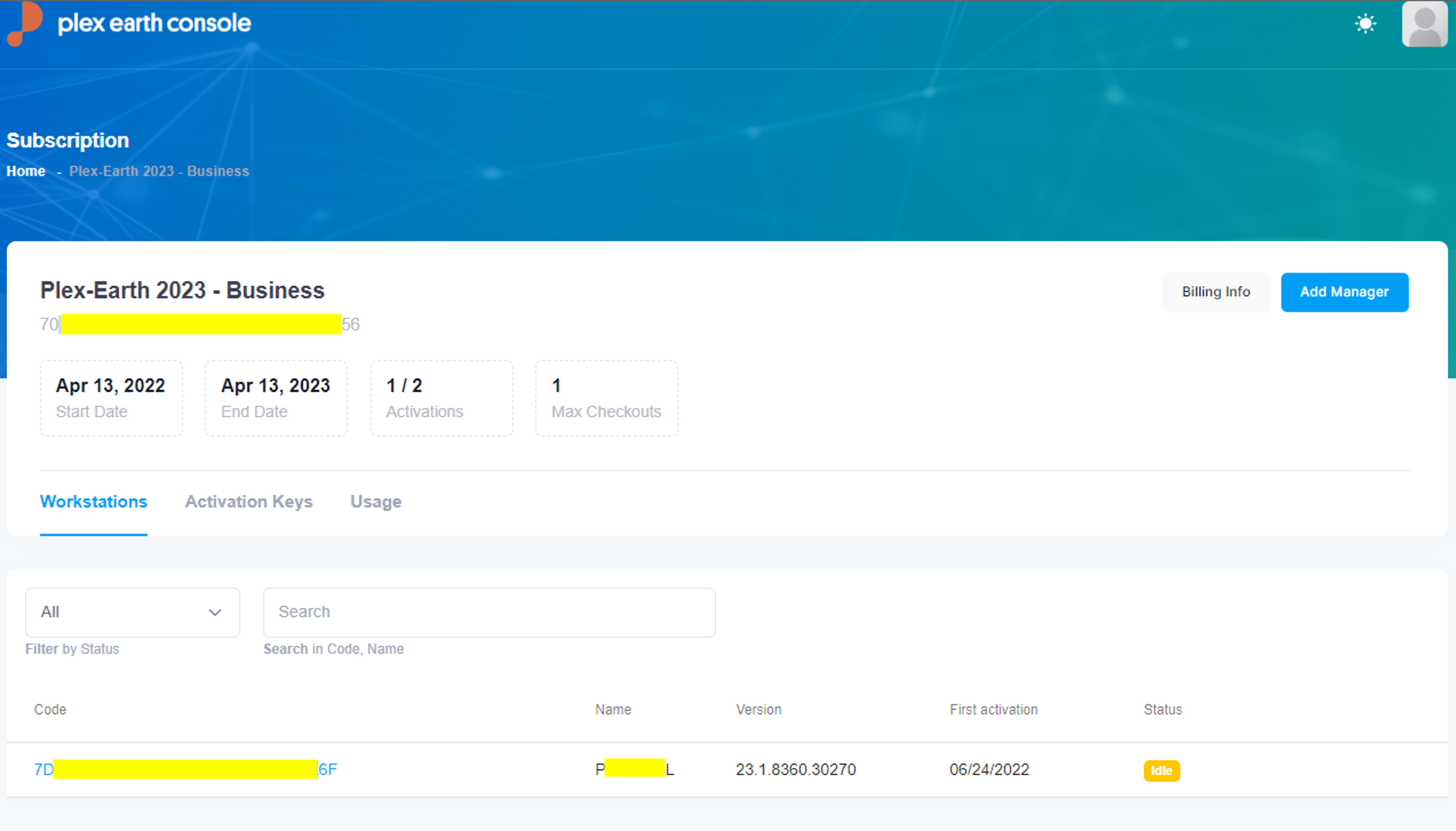The image size is (1456, 831).
Task: Click the Status column header
Action: pos(1162,709)
